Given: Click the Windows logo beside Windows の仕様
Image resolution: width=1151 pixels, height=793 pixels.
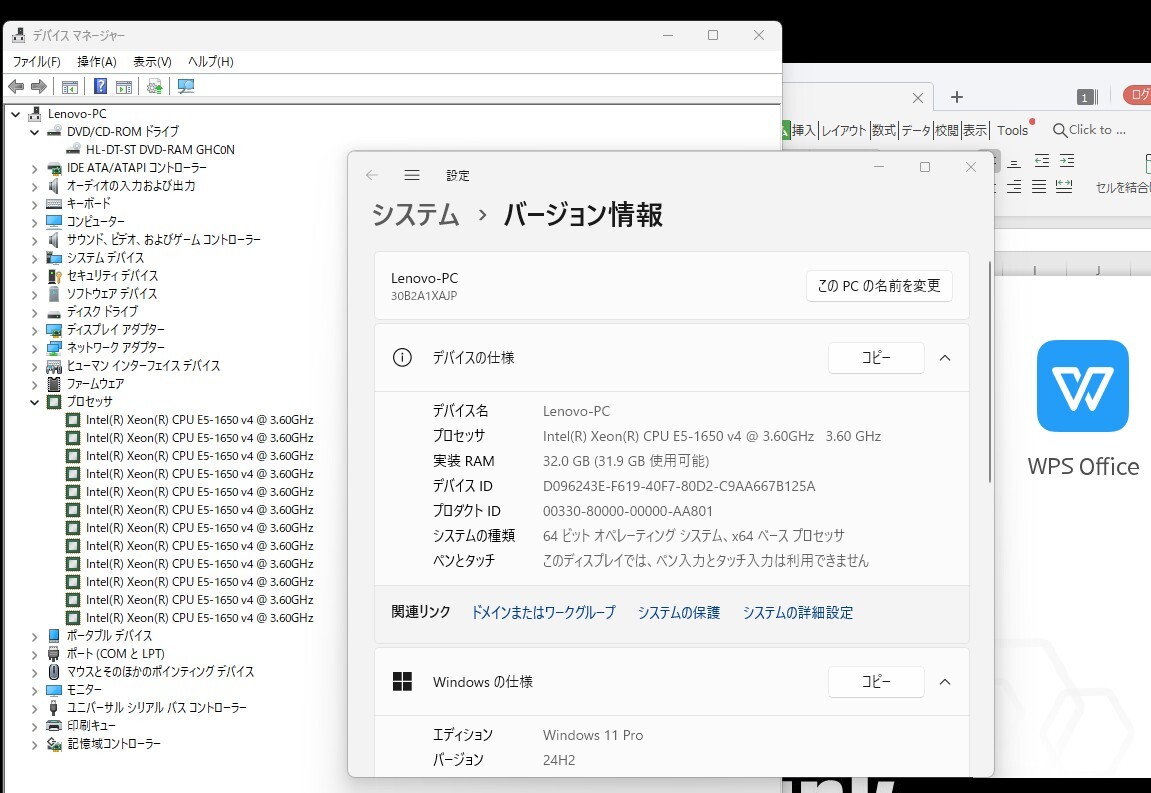Looking at the screenshot, I should coord(402,681).
